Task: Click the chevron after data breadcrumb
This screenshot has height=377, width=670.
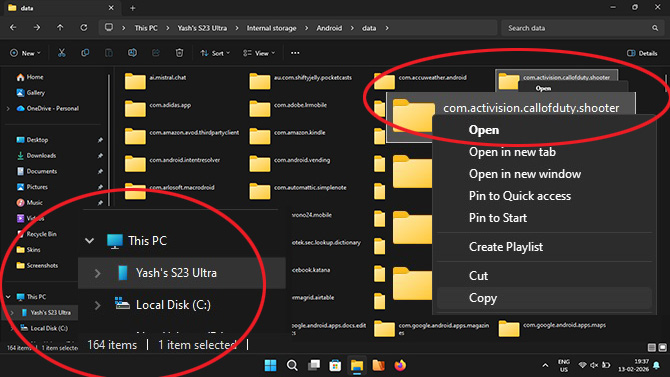Action: click(x=387, y=28)
